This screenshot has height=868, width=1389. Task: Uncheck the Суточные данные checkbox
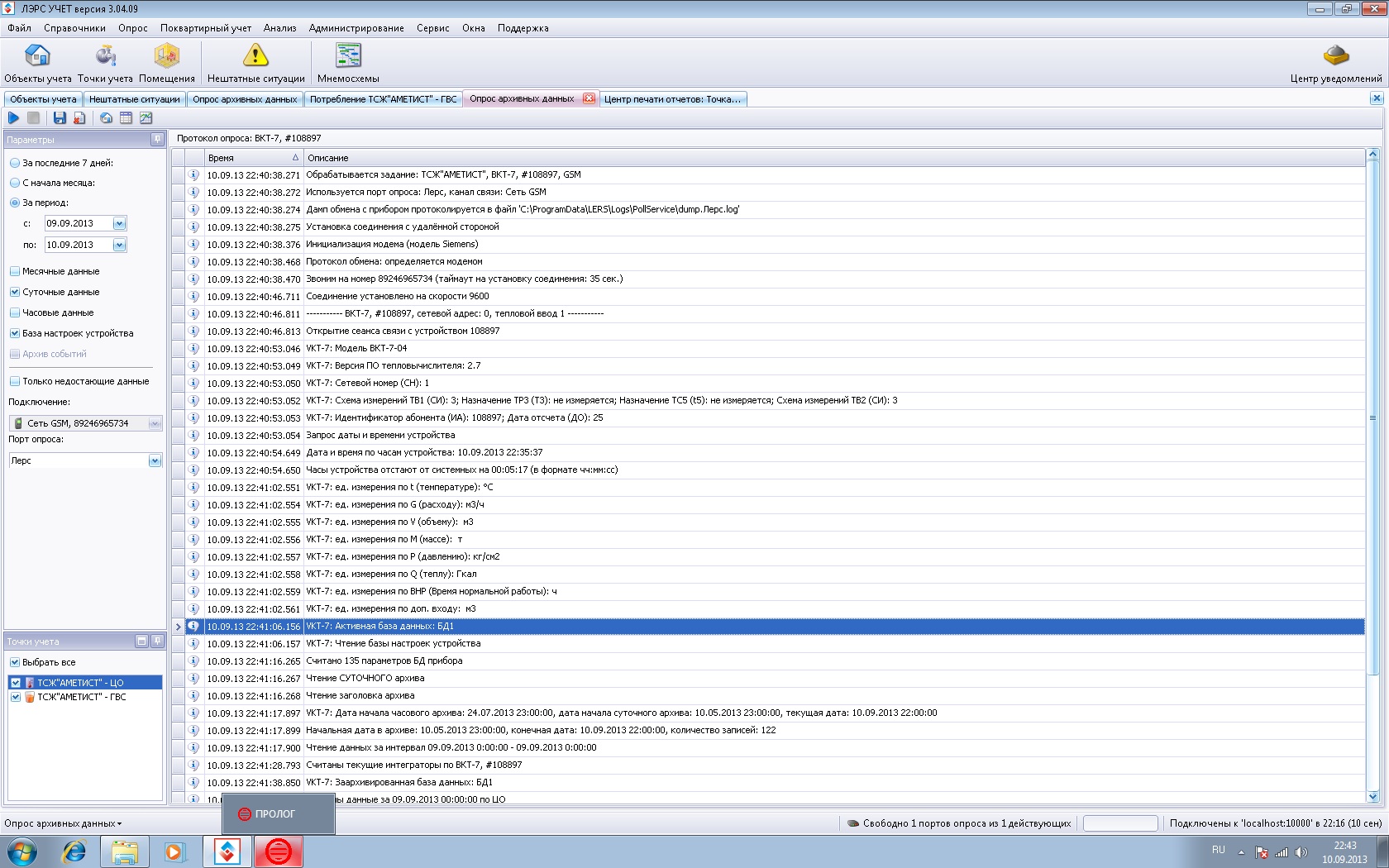coord(15,292)
